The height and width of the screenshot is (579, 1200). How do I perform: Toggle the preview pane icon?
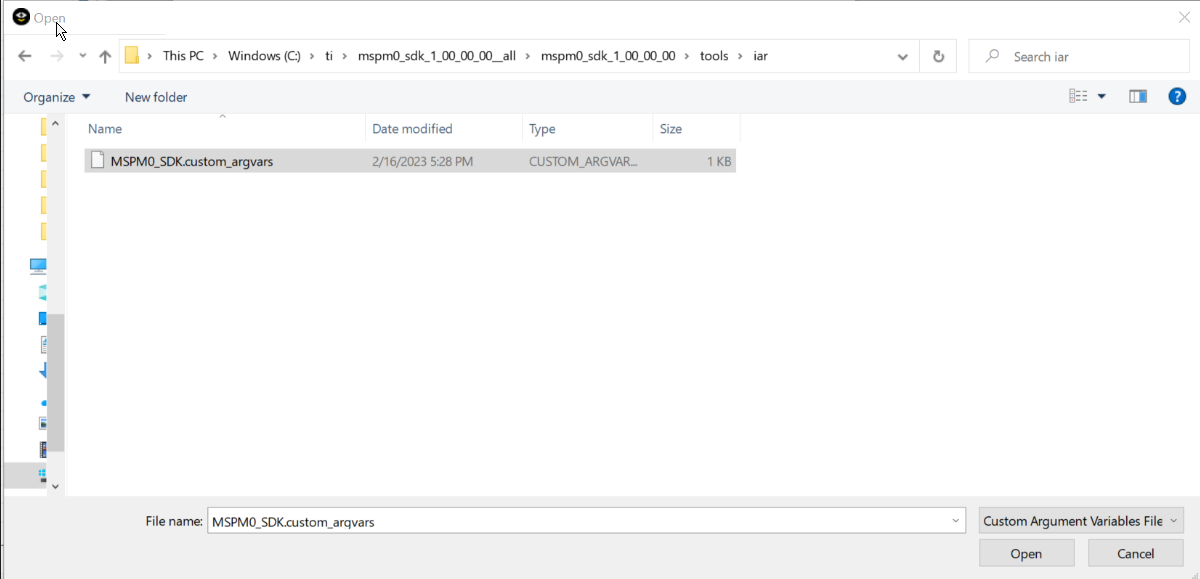pos(1137,96)
